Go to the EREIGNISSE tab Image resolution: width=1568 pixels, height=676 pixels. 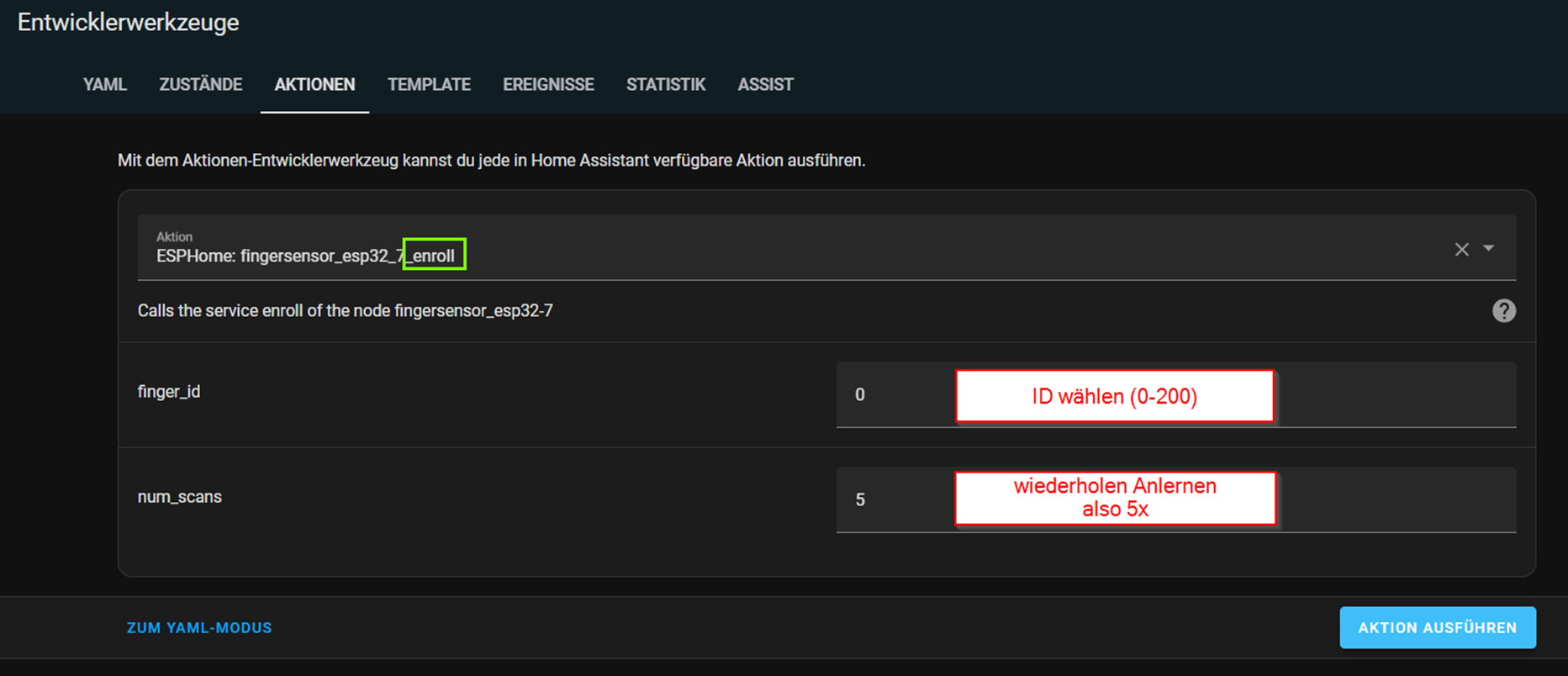(548, 84)
